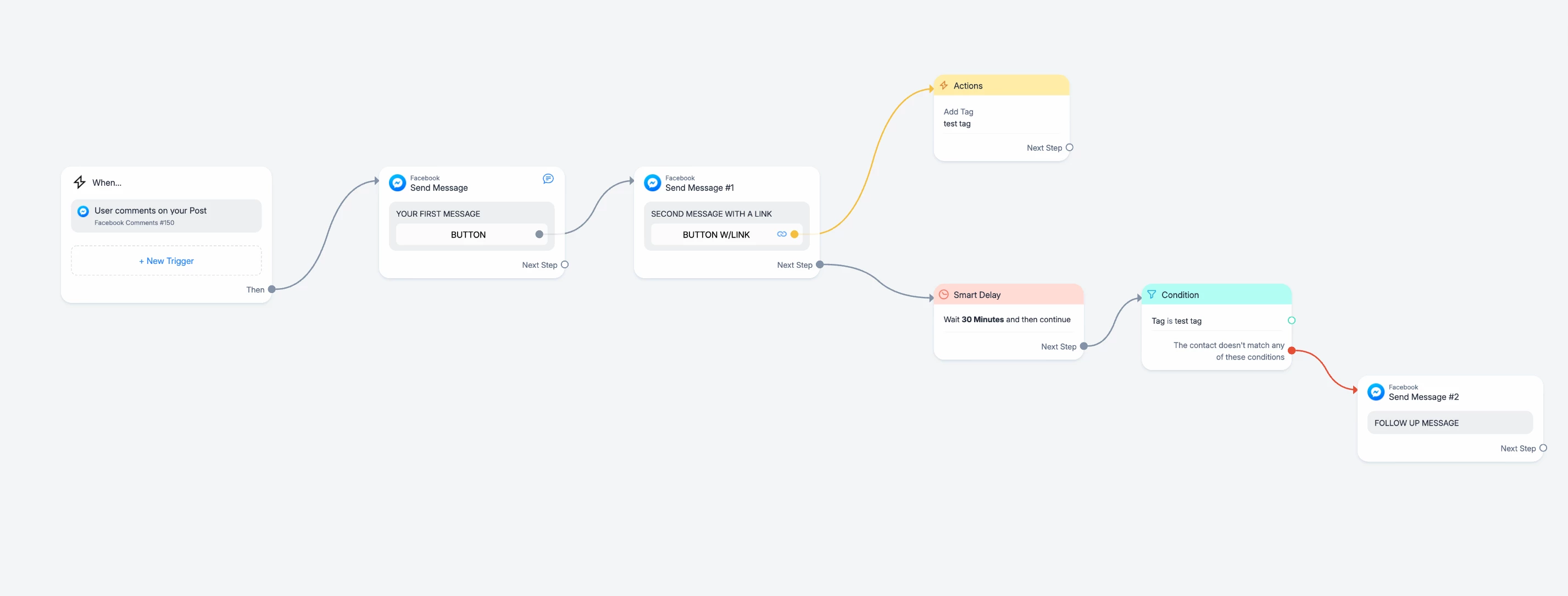Click Messenger icon in User comments trigger
Viewport: 1568px width, 596px height.
84,212
